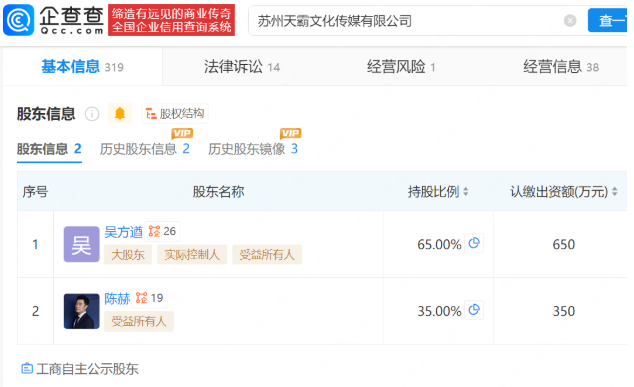
Task: Sort by 认缴出资额 column arrows
Action: (x=614, y=191)
